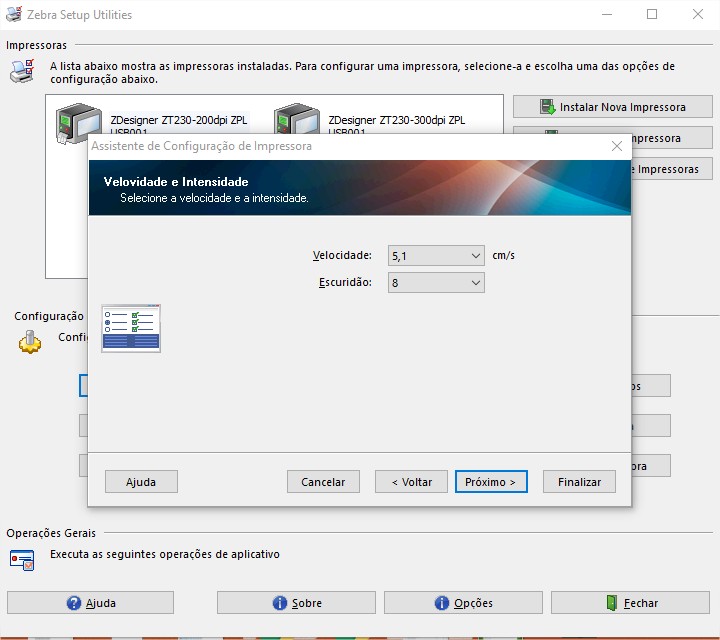Image resolution: width=720 pixels, height=640 pixels.
Task: Click the wizard checklist illustration thumbnail
Action: pyautogui.click(x=131, y=328)
